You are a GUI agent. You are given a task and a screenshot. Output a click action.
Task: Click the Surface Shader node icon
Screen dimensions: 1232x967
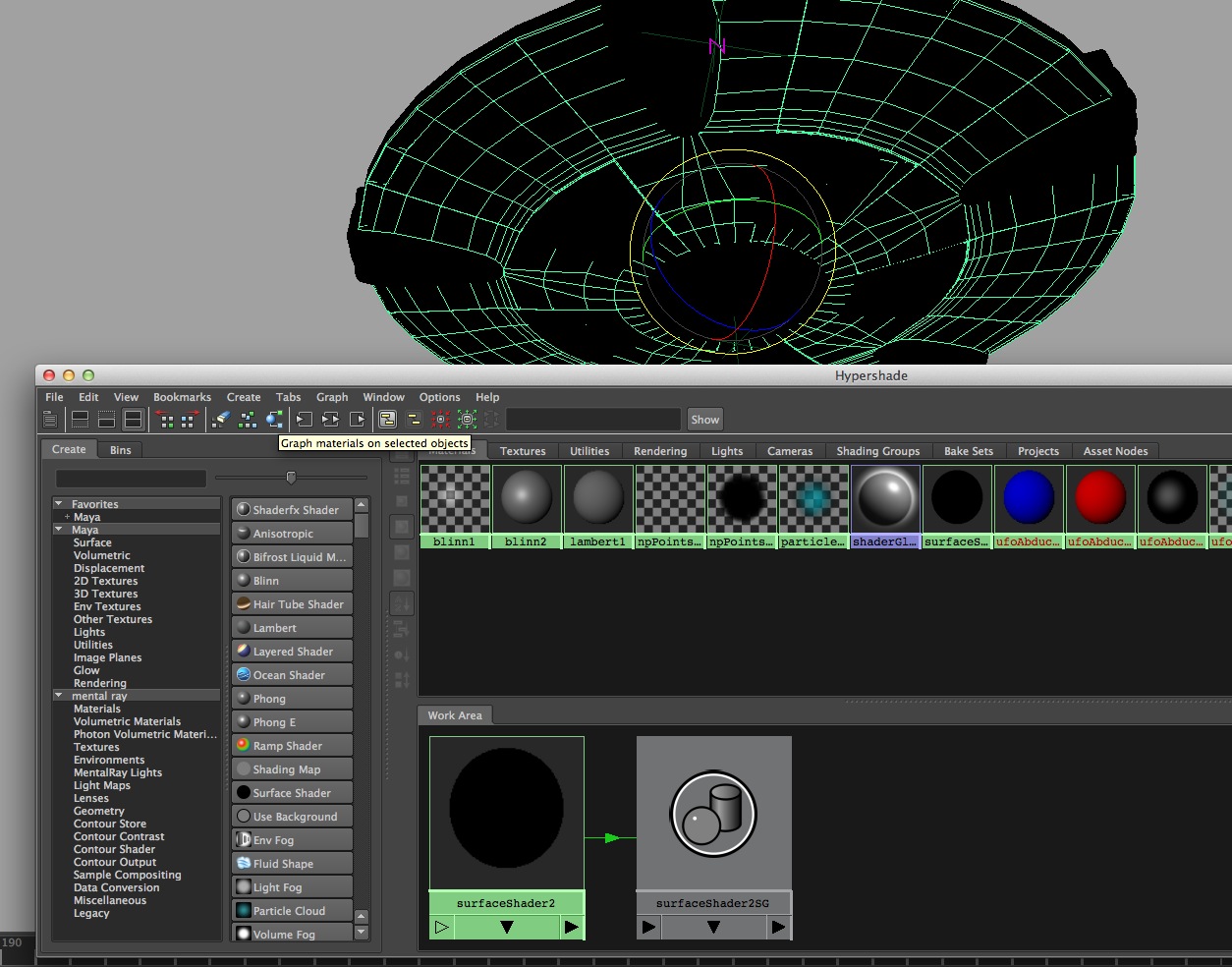[x=244, y=793]
